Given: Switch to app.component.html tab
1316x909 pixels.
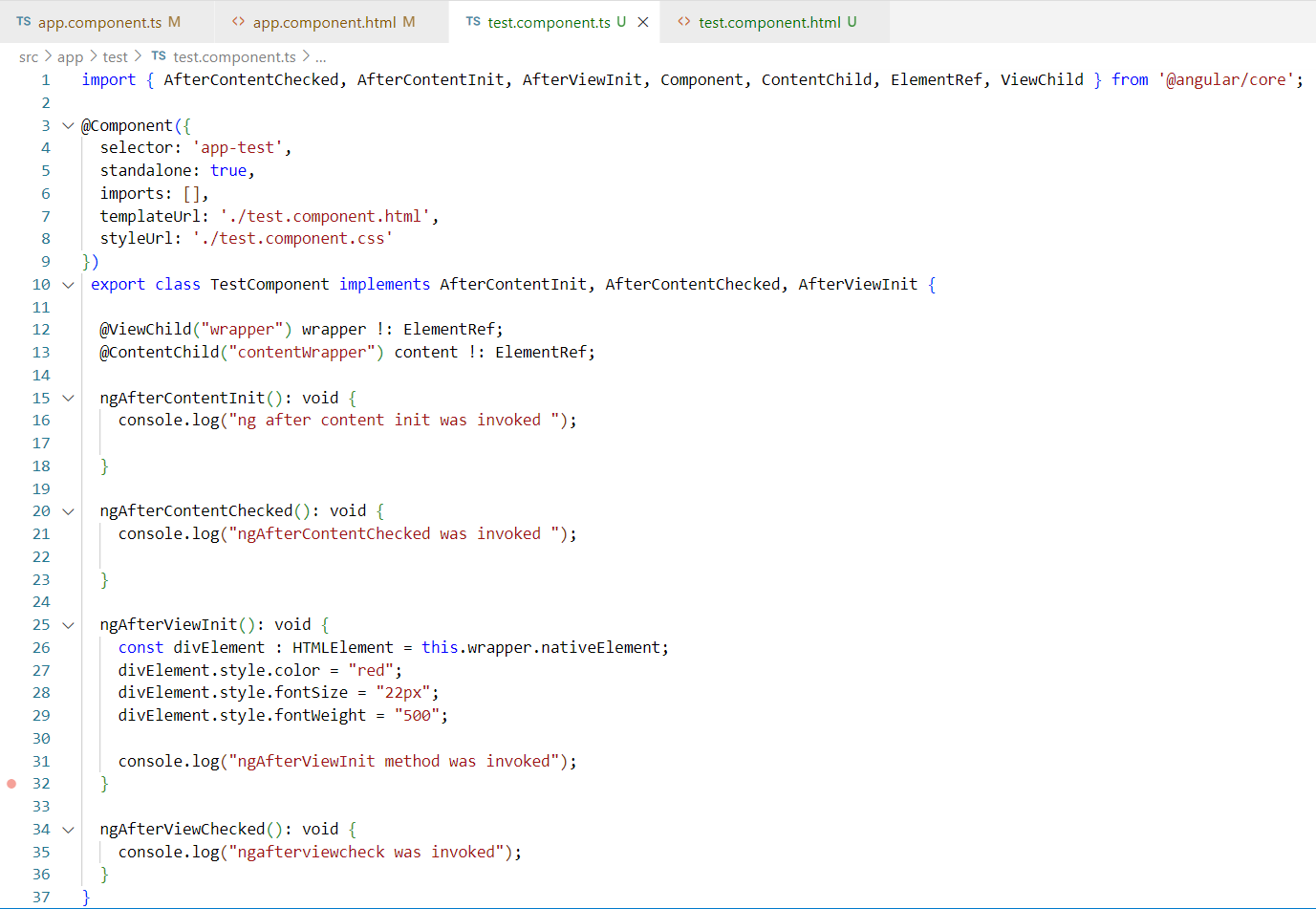Looking at the screenshot, I should pos(324,22).
